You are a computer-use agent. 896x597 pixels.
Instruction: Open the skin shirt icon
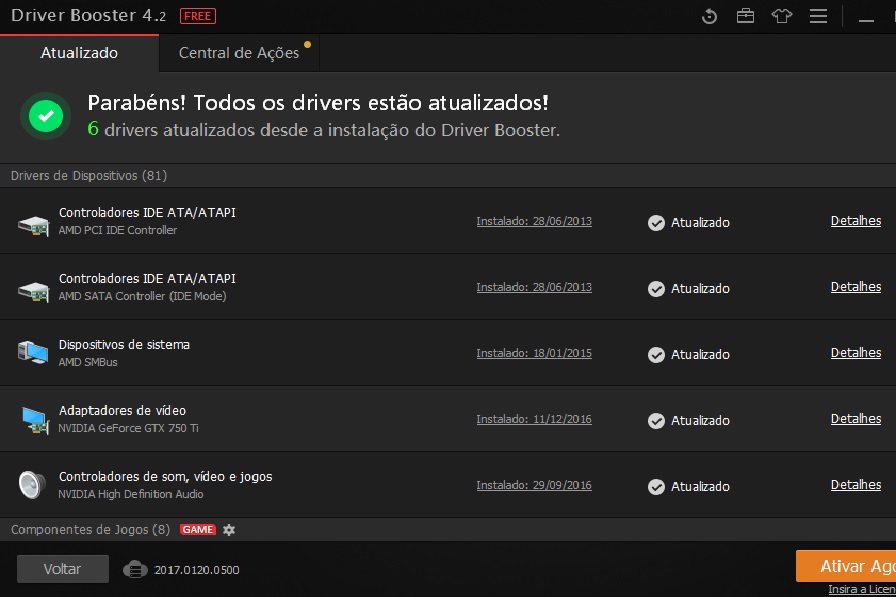(x=782, y=16)
